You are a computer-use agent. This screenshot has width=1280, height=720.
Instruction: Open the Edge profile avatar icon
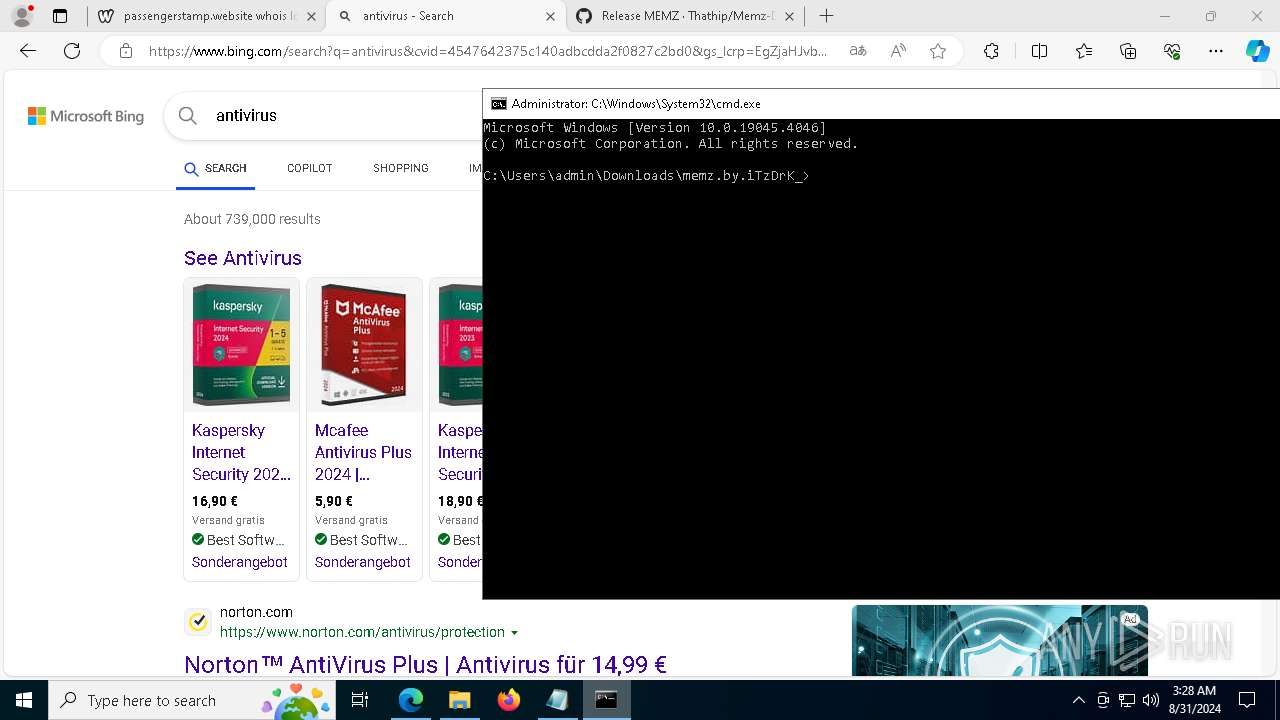pos(22,16)
